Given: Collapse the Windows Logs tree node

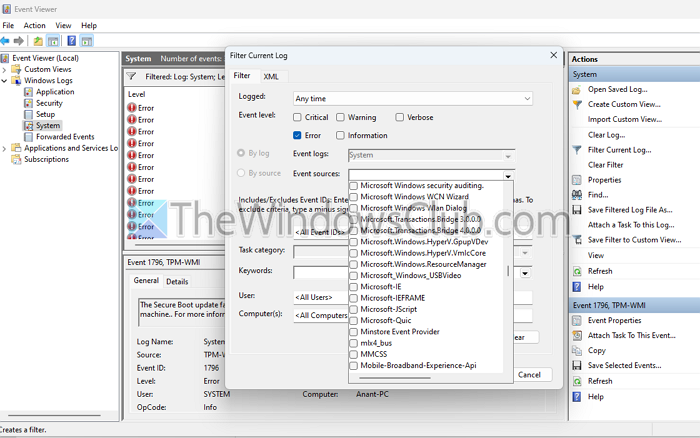Looking at the screenshot, I should tap(4, 81).
